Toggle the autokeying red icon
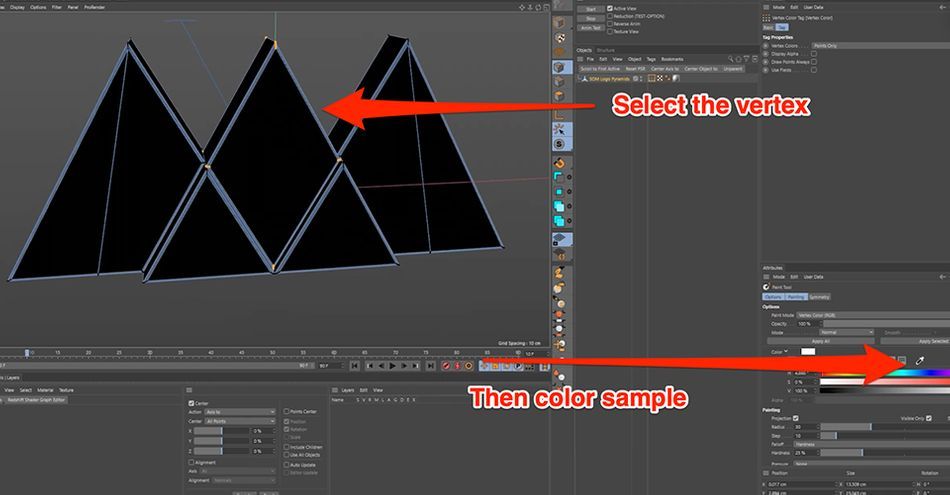Viewport: 950px width, 495px height. [x=457, y=366]
